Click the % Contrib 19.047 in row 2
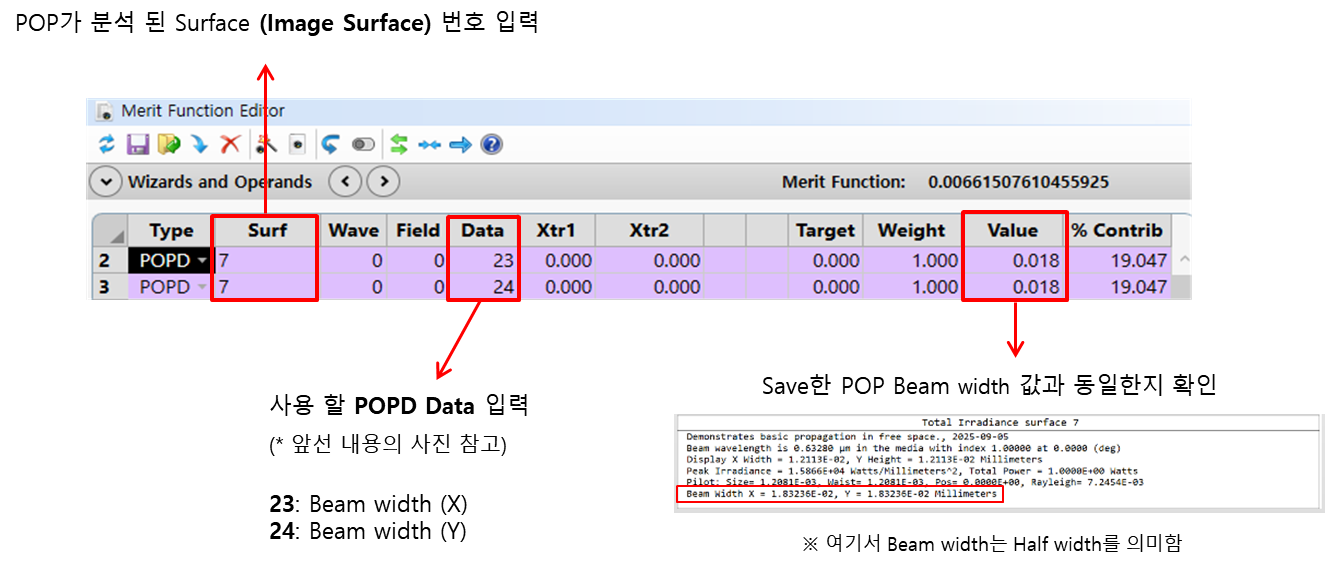Image resolution: width=1325 pixels, height=566 pixels. click(1118, 260)
